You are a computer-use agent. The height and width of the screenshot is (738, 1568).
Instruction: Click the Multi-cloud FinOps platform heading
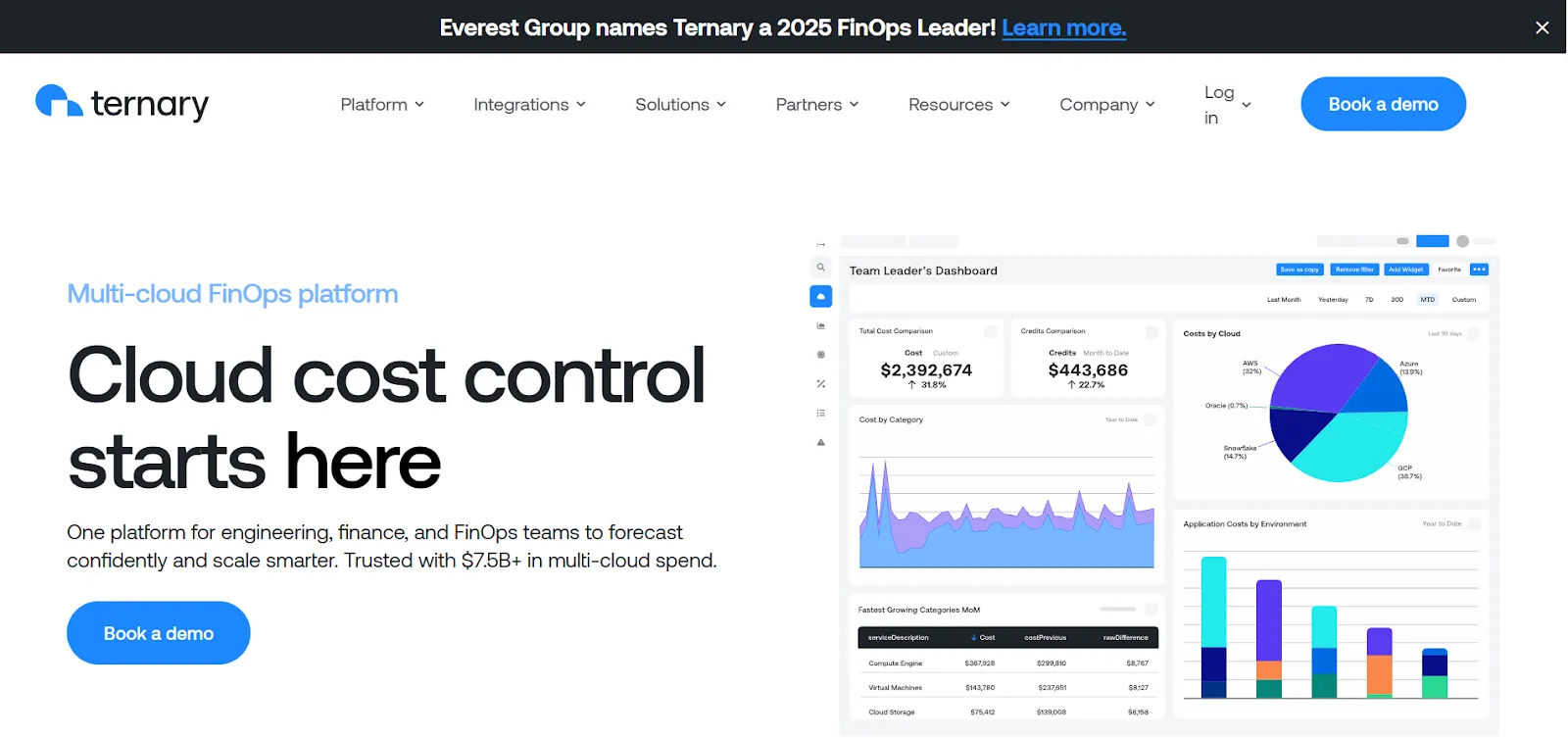click(232, 293)
